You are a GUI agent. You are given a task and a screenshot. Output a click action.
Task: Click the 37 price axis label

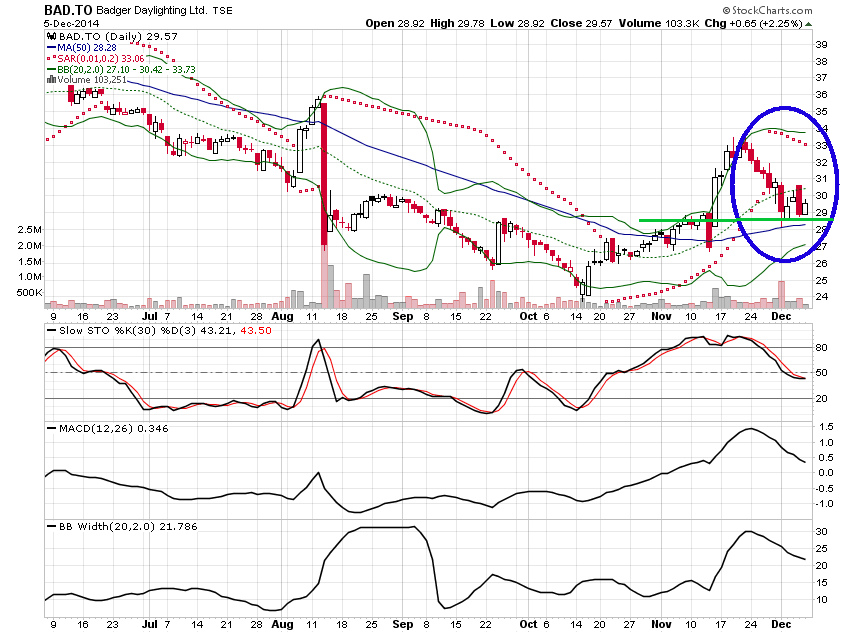click(x=821, y=78)
